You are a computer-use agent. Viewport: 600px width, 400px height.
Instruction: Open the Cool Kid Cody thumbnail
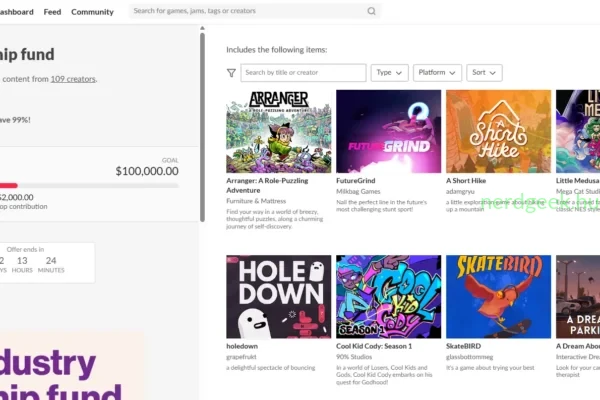click(x=388, y=297)
